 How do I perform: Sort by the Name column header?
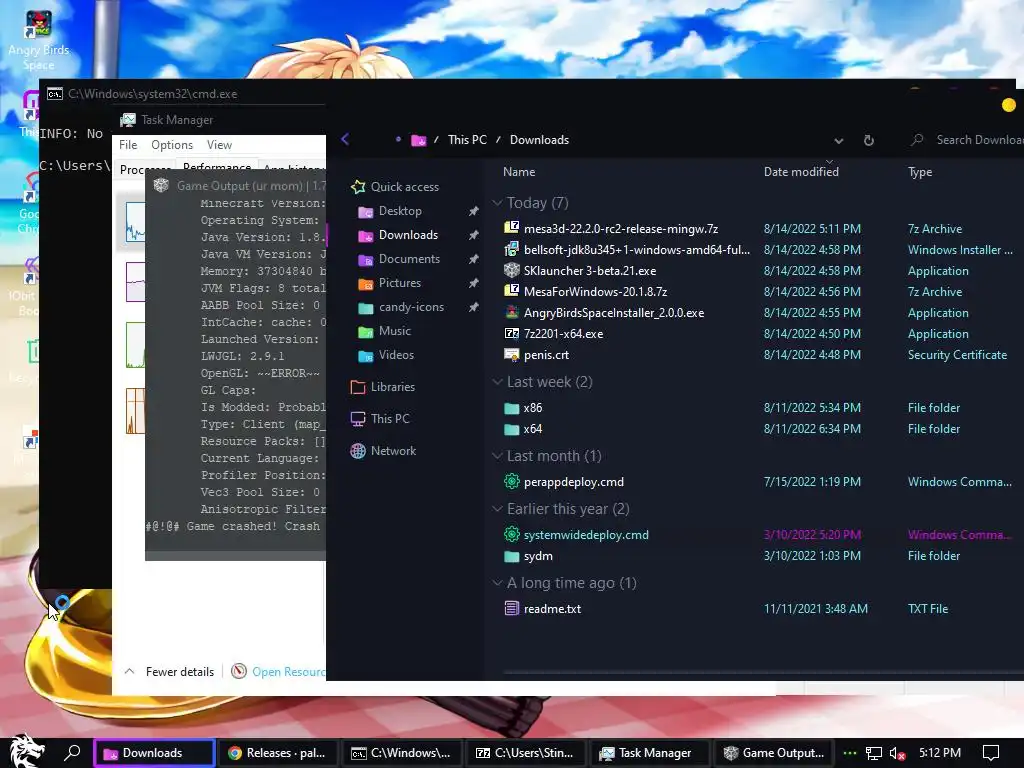519,172
